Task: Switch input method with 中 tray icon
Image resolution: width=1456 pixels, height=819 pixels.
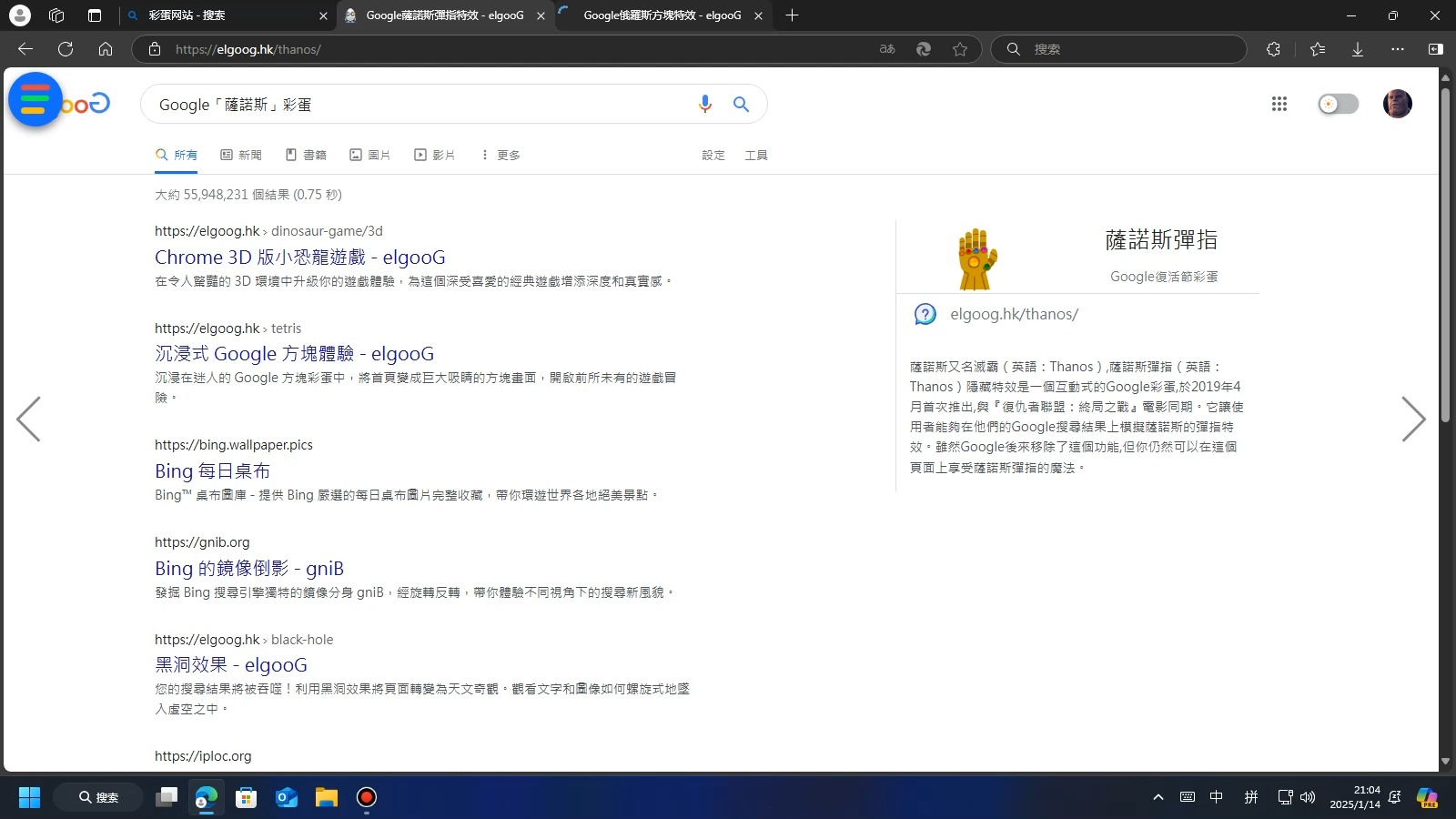Action: click(x=1217, y=797)
